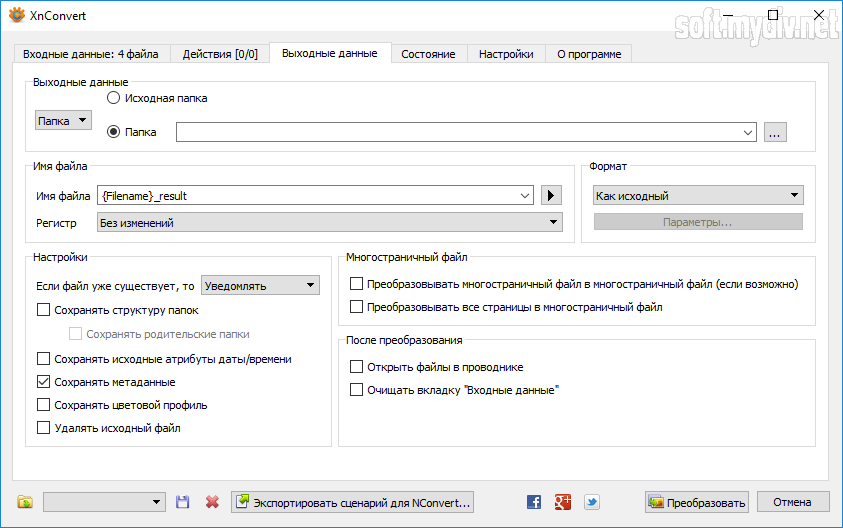This screenshot has height=528, width=843.
Task: Enable Открыть файлы в проводнике checkbox
Action: coord(356,367)
